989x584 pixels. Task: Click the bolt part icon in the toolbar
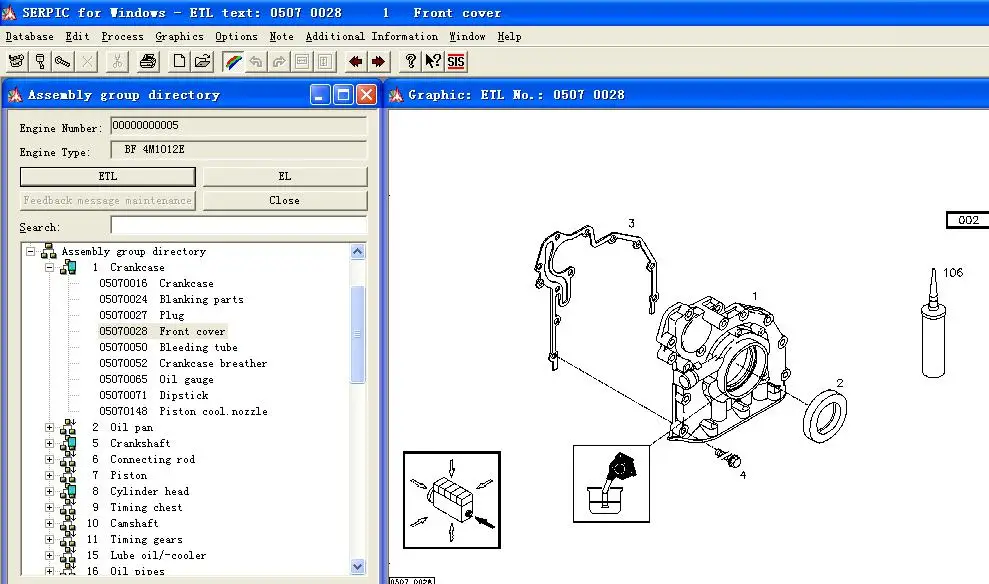click(63, 61)
